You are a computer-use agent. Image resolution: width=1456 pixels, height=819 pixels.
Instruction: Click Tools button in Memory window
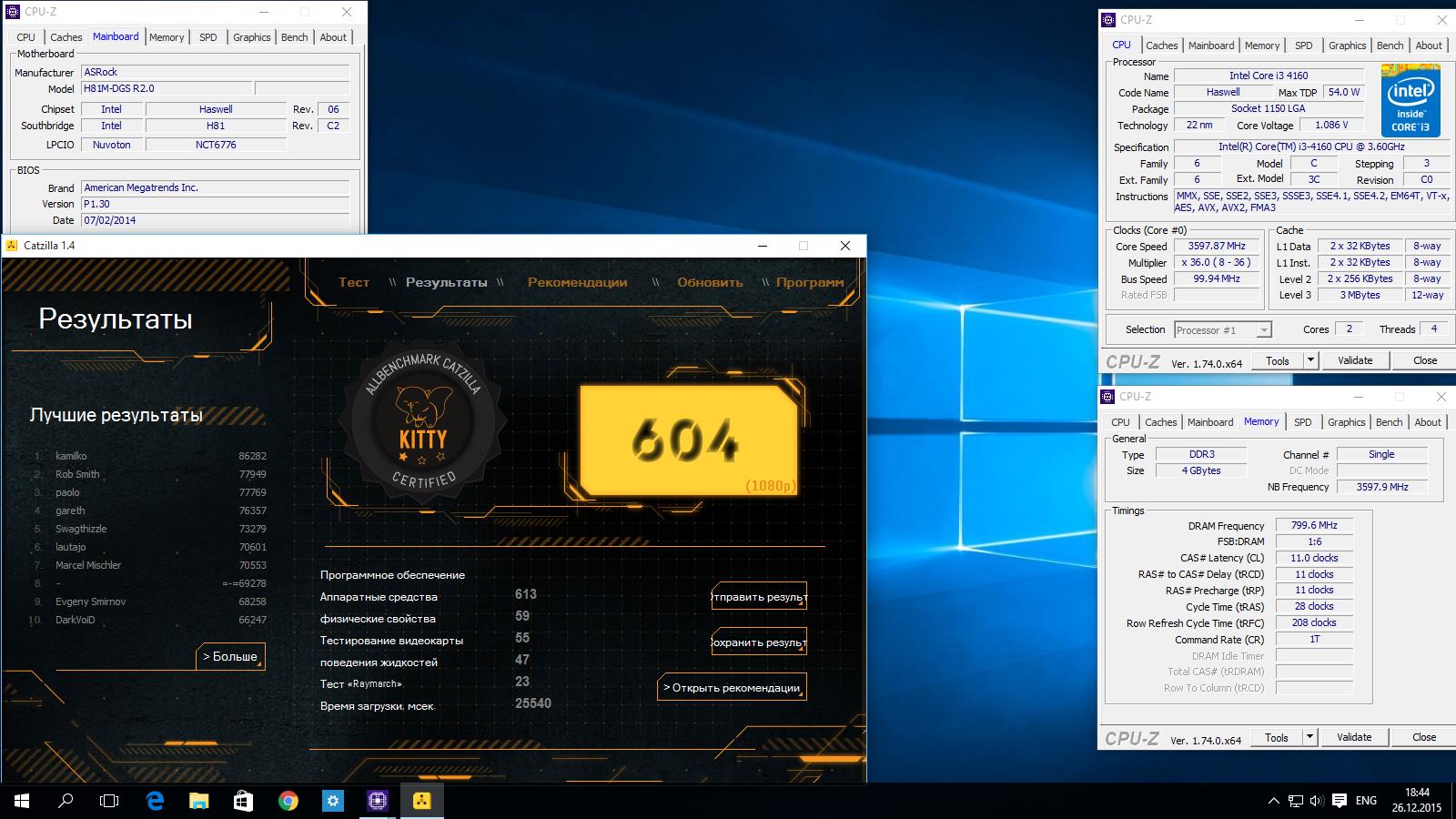pos(1277,737)
